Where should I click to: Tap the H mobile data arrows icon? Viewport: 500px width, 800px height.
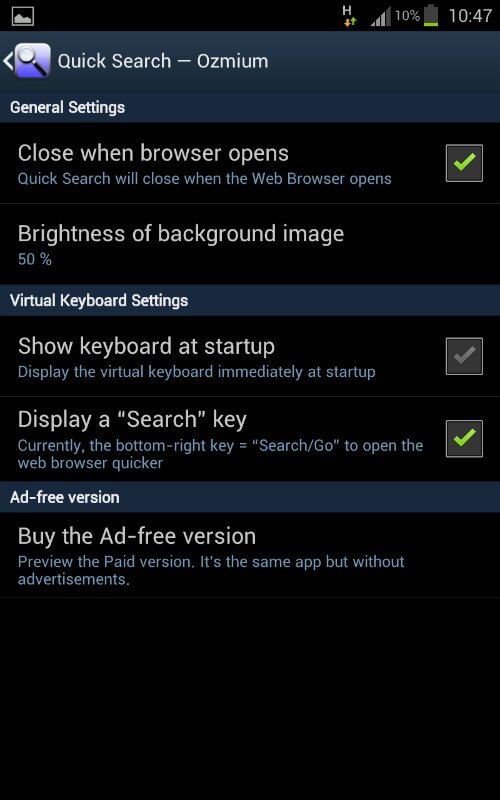(x=349, y=15)
